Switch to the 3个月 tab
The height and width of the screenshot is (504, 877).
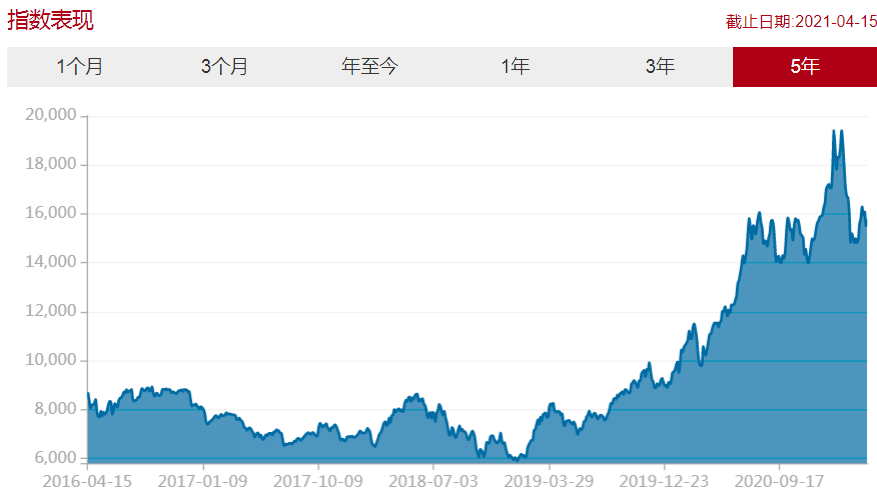point(224,67)
